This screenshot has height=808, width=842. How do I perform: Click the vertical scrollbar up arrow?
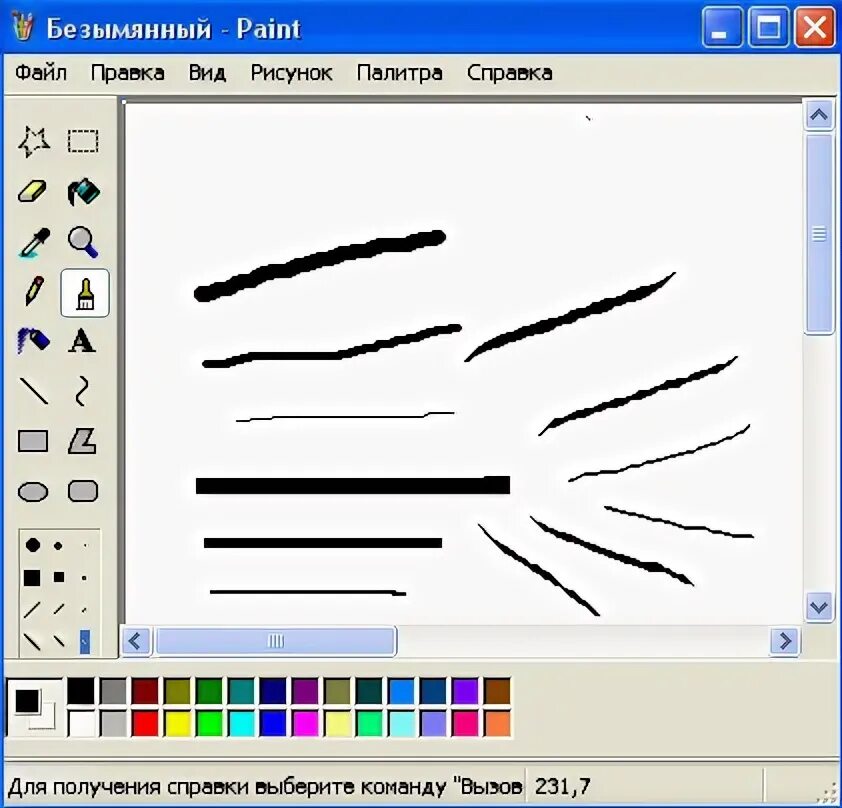[x=818, y=114]
